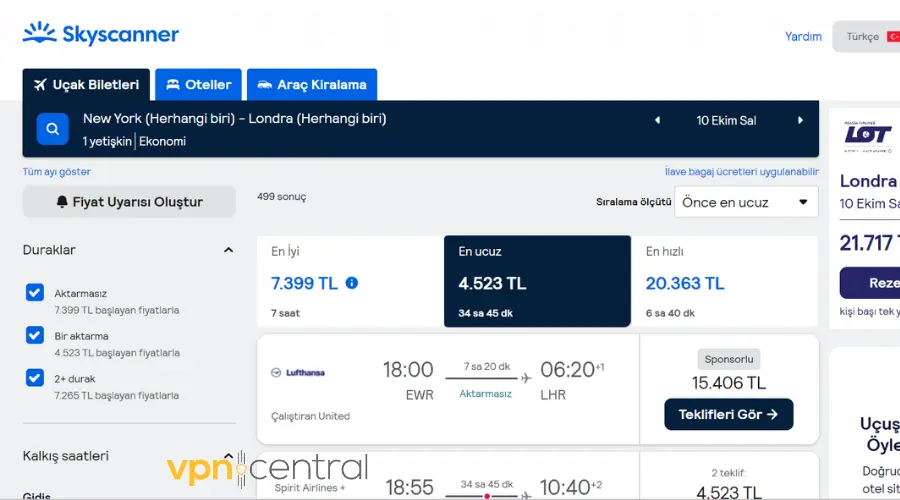Click the Çalıştıran United text
This screenshot has height=500, width=900.
coord(311,416)
